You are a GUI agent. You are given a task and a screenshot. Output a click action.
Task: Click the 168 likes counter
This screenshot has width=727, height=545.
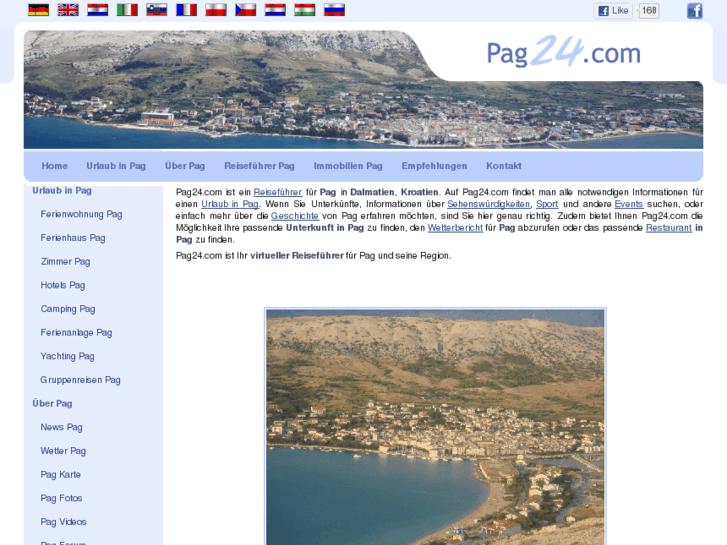649,11
